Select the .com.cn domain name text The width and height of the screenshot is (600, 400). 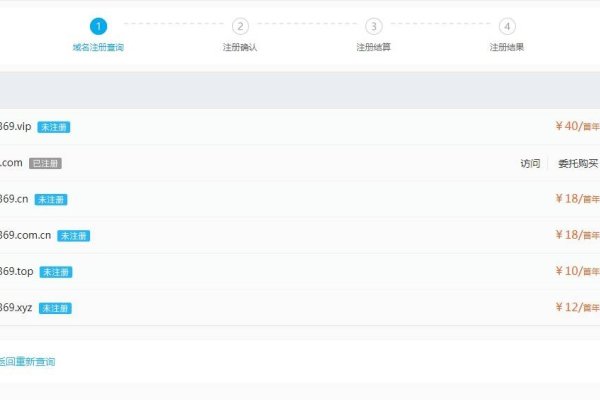25,235
